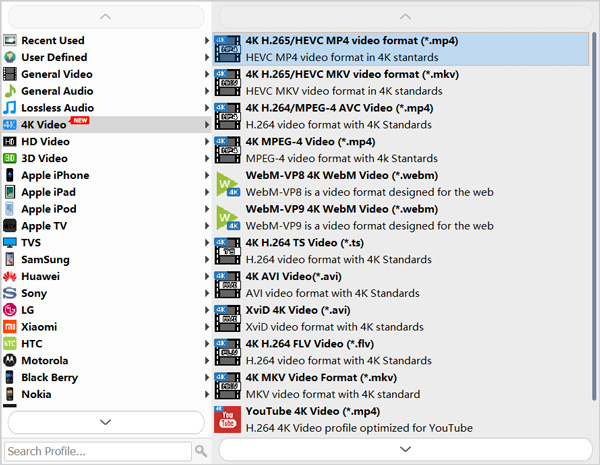Open the Xiaomi category
Image resolution: width=600 pixels, height=465 pixels.
point(106,326)
